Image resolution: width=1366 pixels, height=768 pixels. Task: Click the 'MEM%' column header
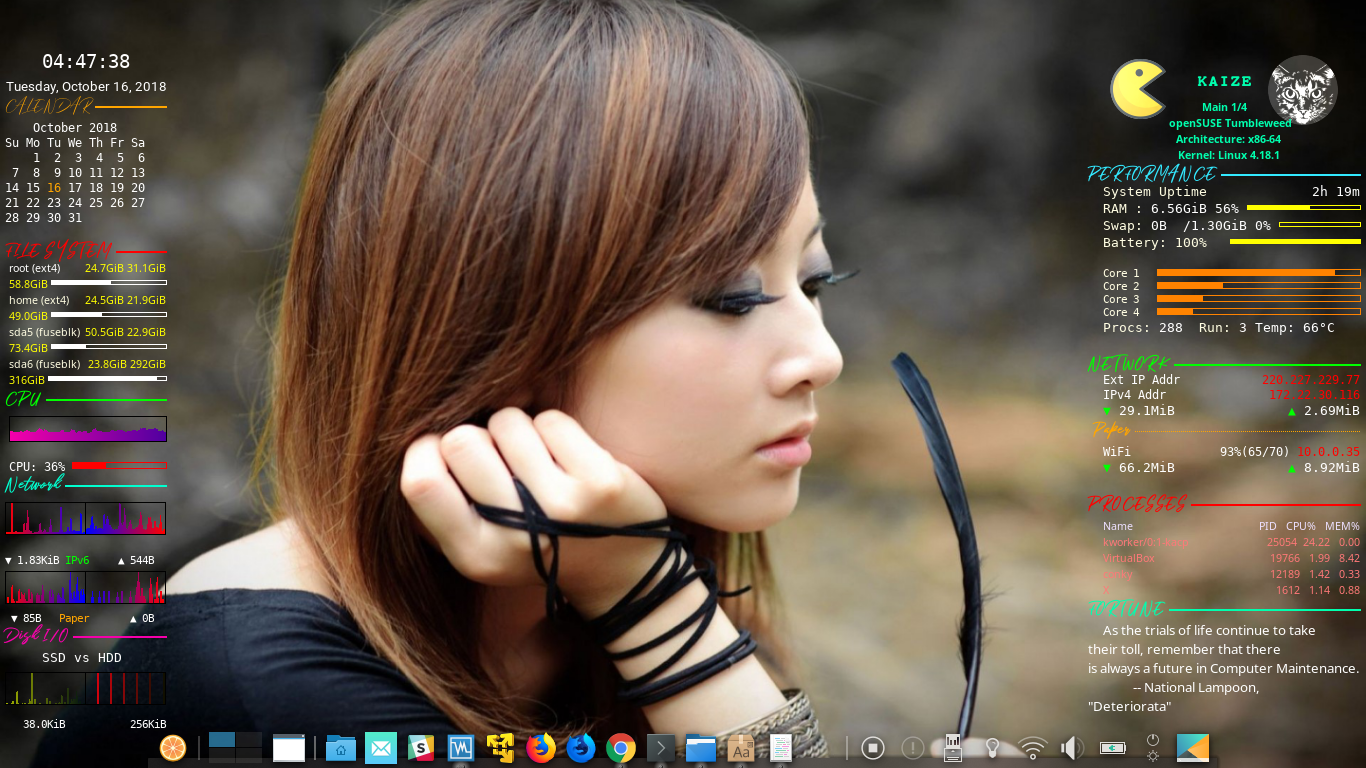coord(1342,526)
